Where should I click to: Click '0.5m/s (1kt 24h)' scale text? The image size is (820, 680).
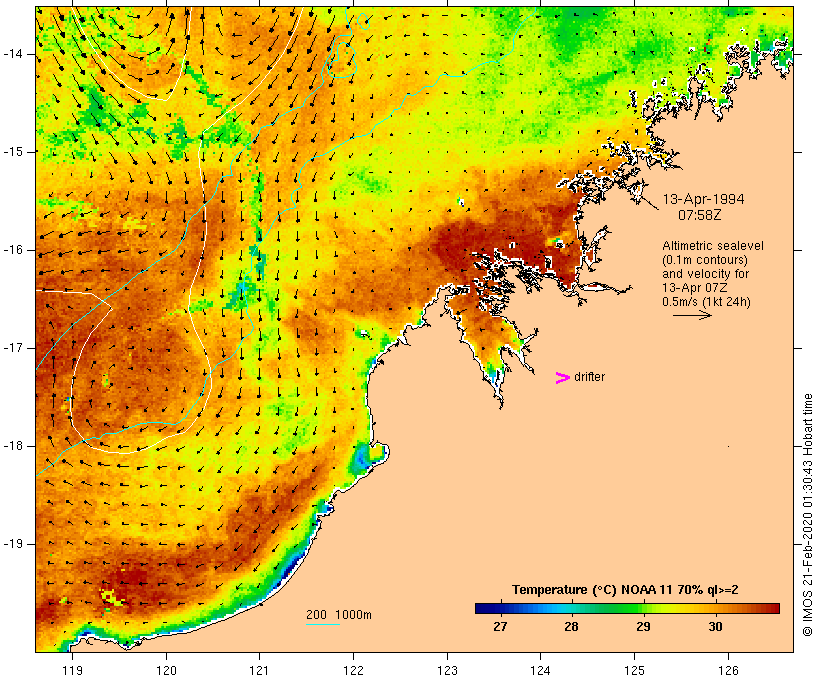coord(706,302)
